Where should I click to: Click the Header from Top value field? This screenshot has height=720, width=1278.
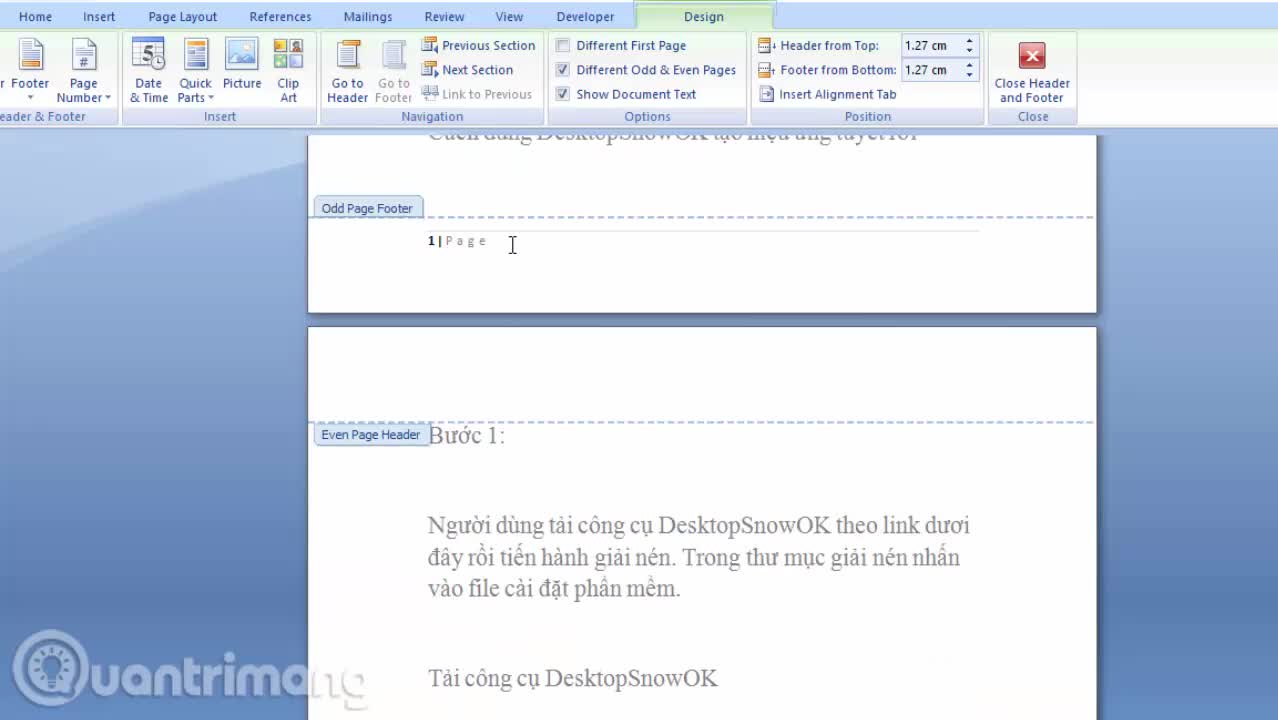point(931,45)
